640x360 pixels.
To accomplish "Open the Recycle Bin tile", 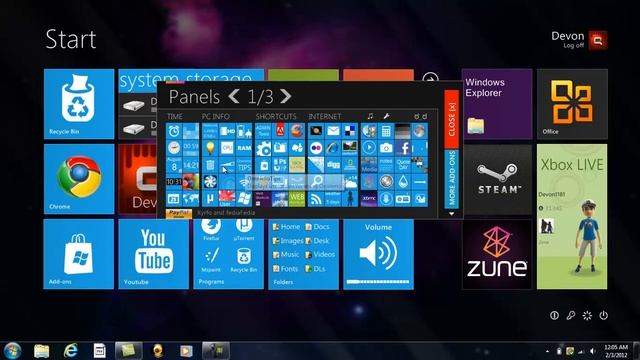I will [79, 104].
